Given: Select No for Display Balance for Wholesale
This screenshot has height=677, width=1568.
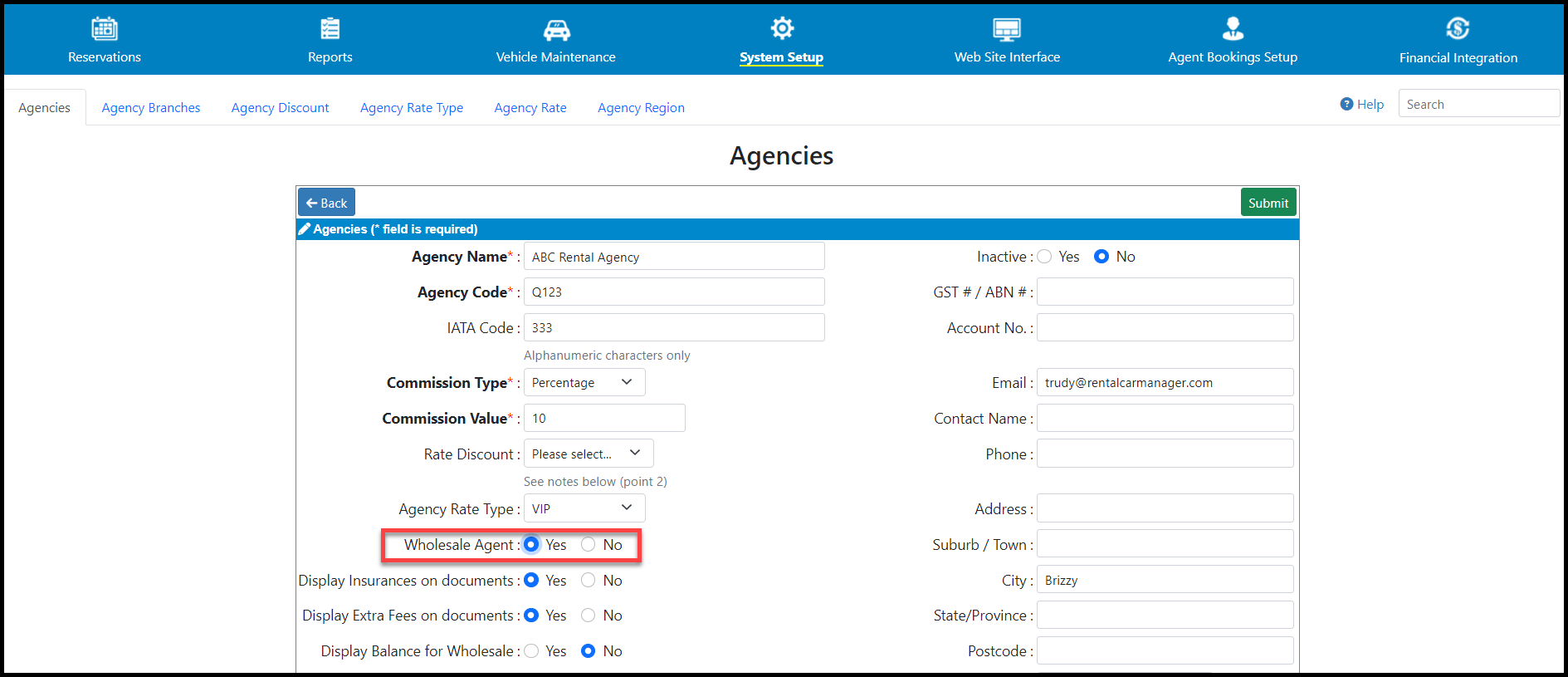Looking at the screenshot, I should 588,650.
